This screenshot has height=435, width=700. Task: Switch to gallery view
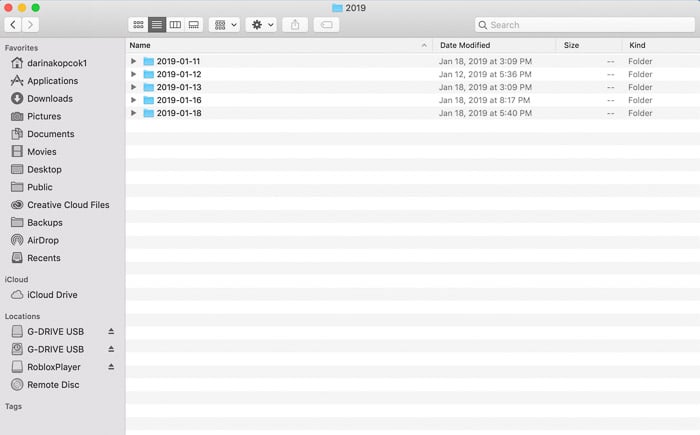[194, 25]
